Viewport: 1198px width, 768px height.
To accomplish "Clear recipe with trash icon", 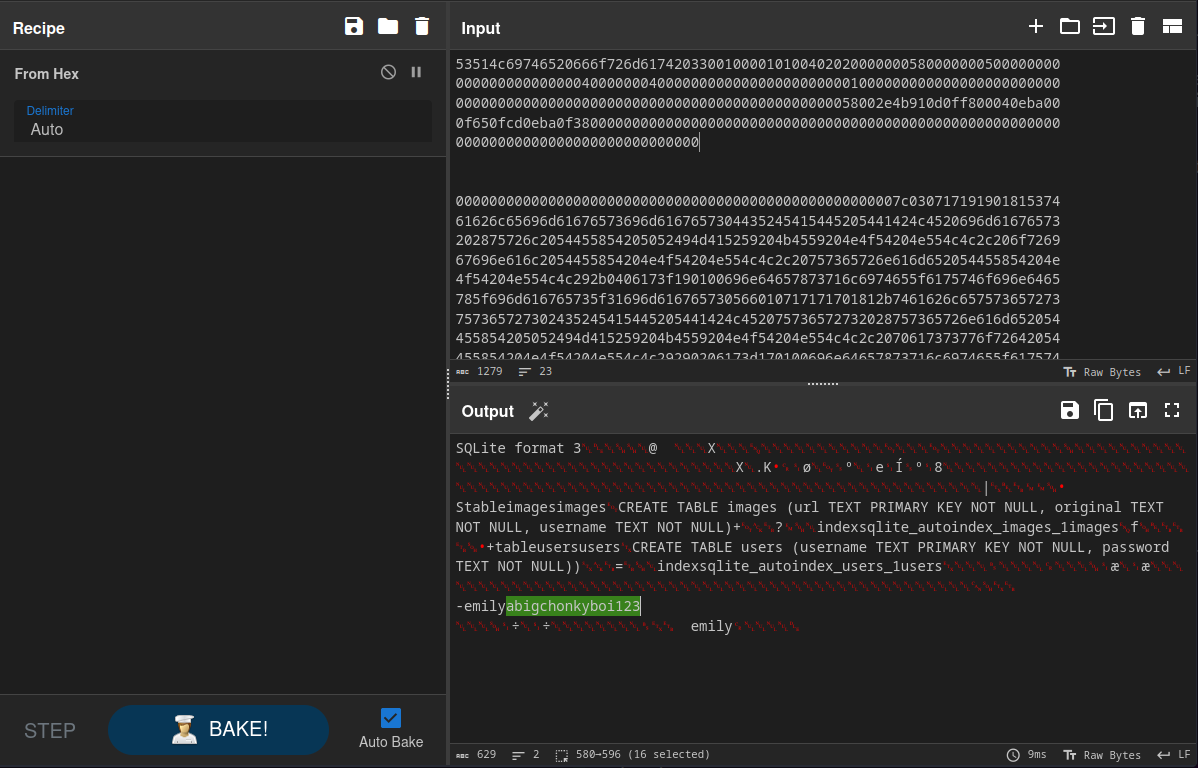I will [422, 27].
